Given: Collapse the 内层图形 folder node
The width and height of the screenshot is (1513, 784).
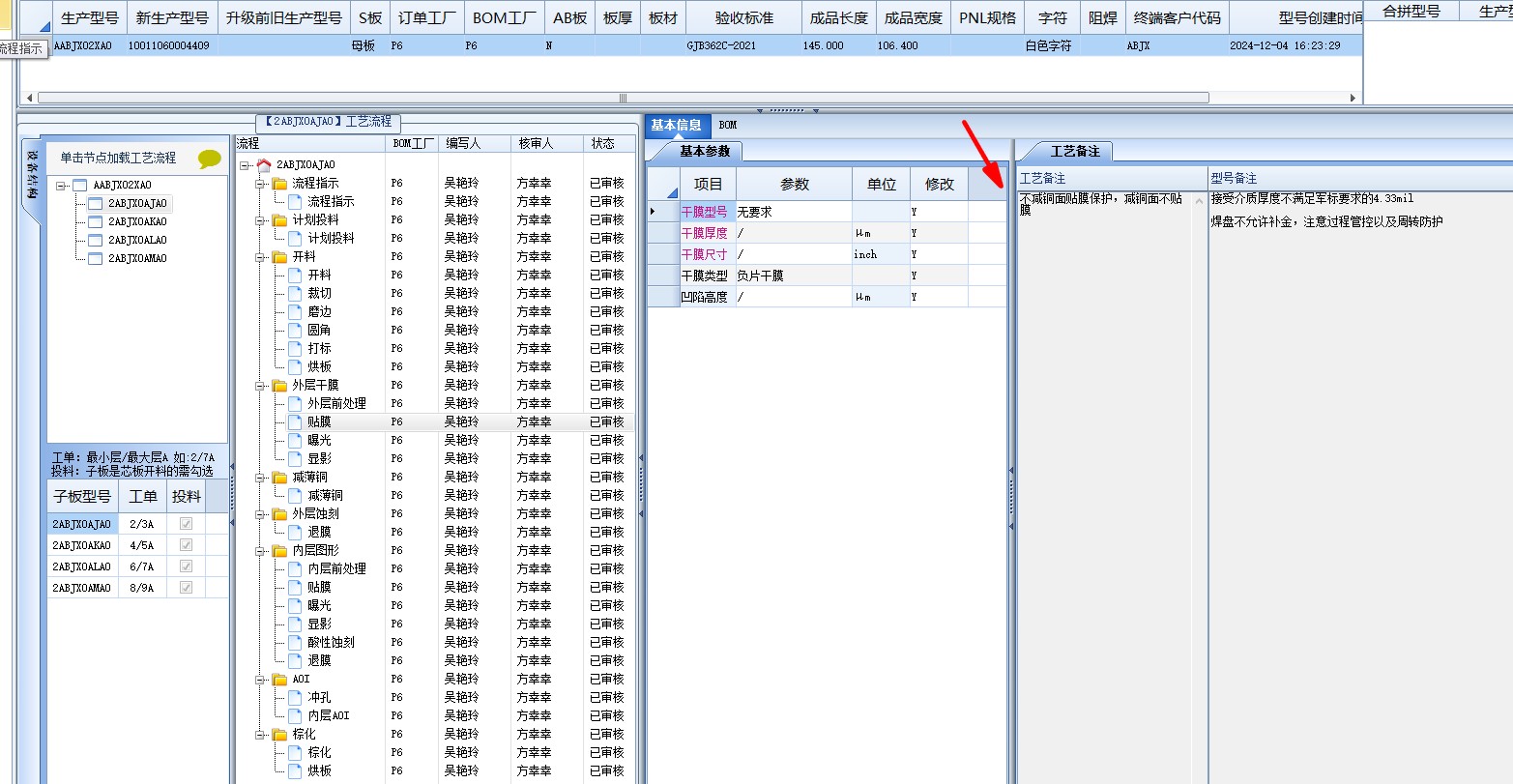Looking at the screenshot, I should click(x=261, y=551).
